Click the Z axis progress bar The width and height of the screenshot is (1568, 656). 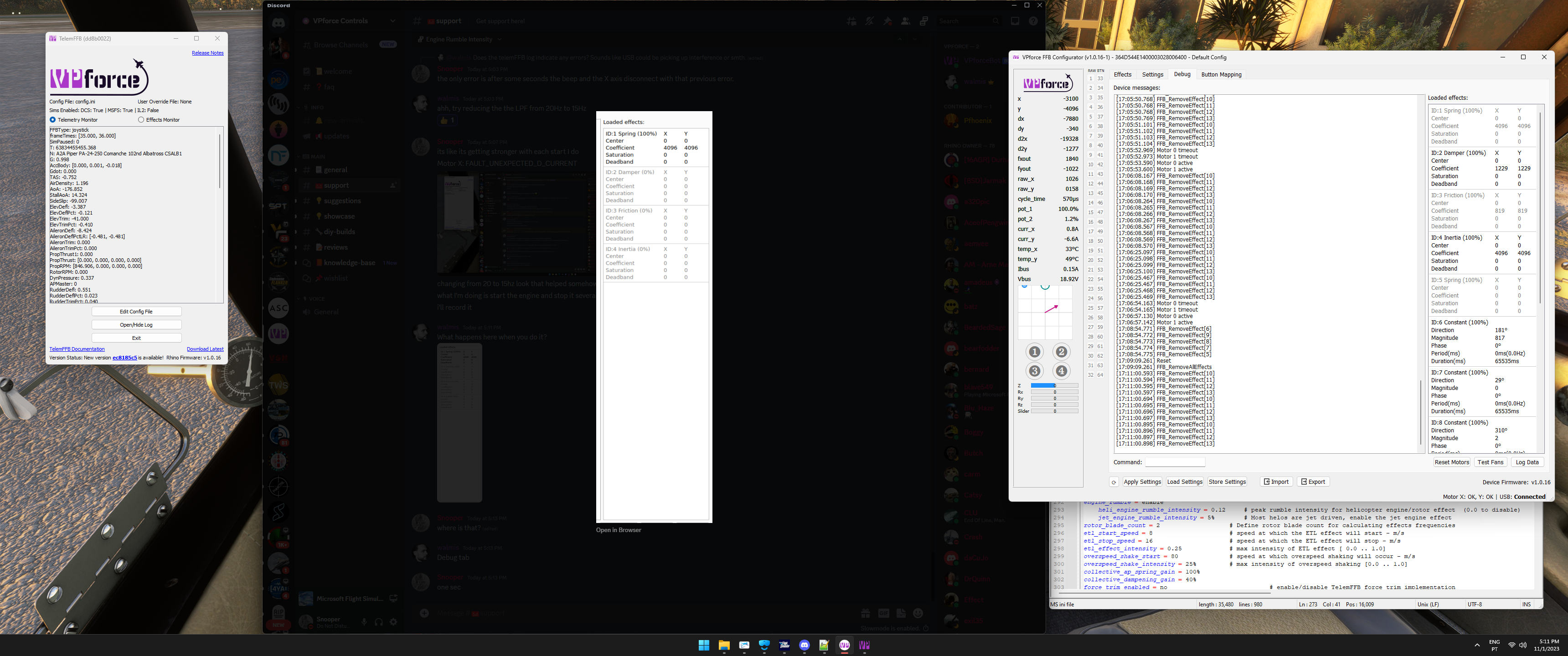1054,386
